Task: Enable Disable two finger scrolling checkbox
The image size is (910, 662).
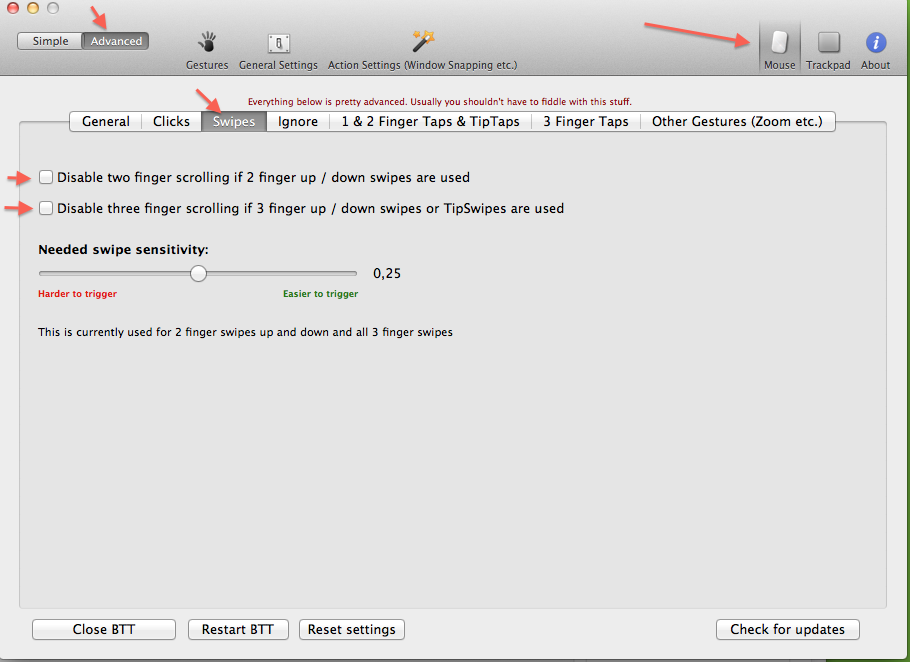Action: click(46, 177)
